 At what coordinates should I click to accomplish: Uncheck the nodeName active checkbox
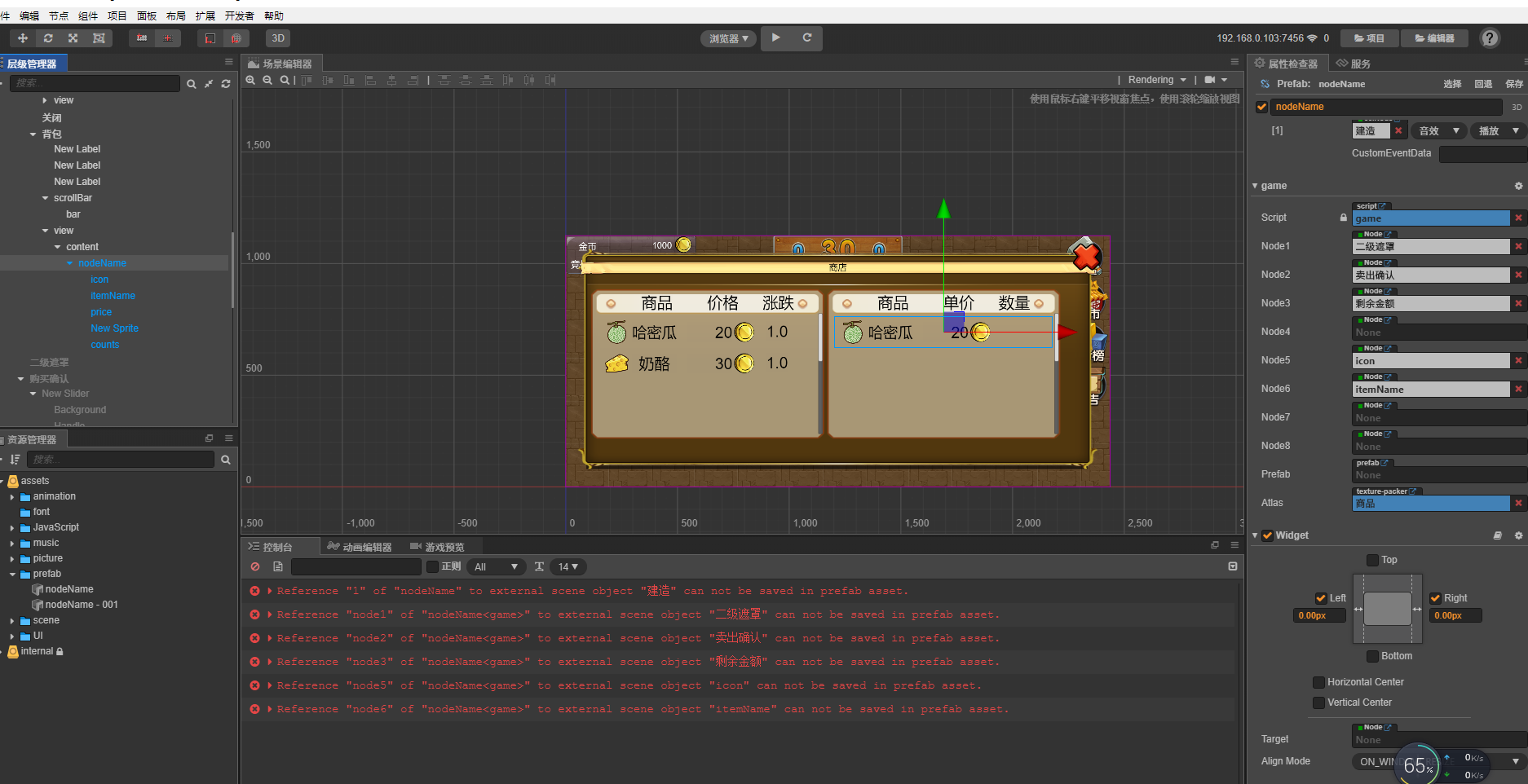pyautogui.click(x=1262, y=107)
